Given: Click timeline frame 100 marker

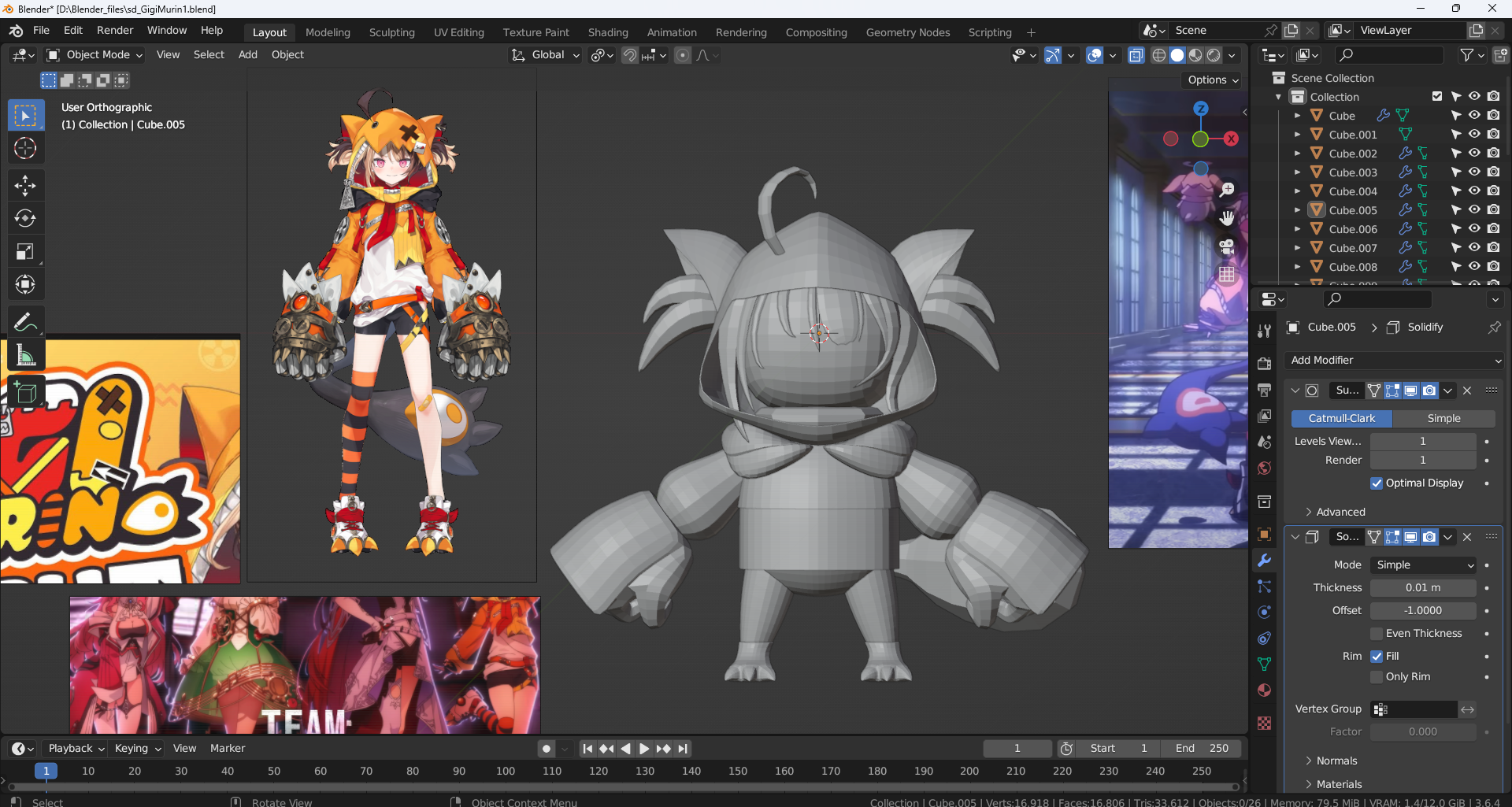Looking at the screenshot, I should [506, 772].
